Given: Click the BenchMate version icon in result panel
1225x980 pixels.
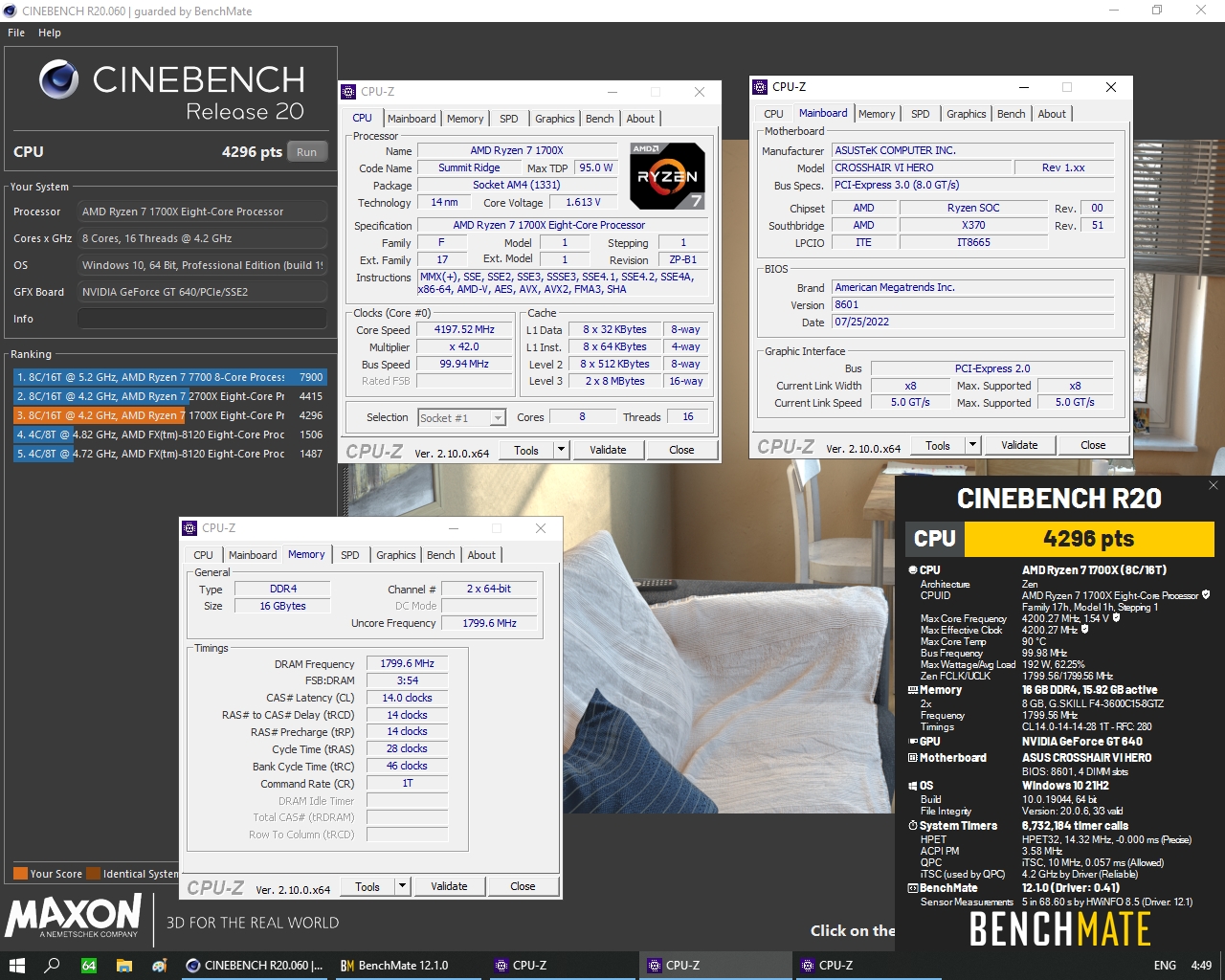Looking at the screenshot, I should point(913,888).
